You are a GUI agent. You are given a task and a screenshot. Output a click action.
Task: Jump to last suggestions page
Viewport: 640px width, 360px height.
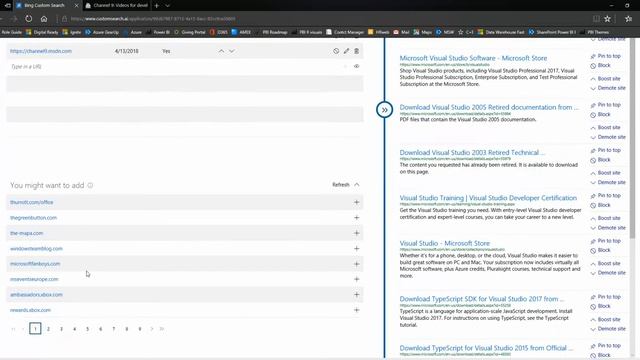162,329
